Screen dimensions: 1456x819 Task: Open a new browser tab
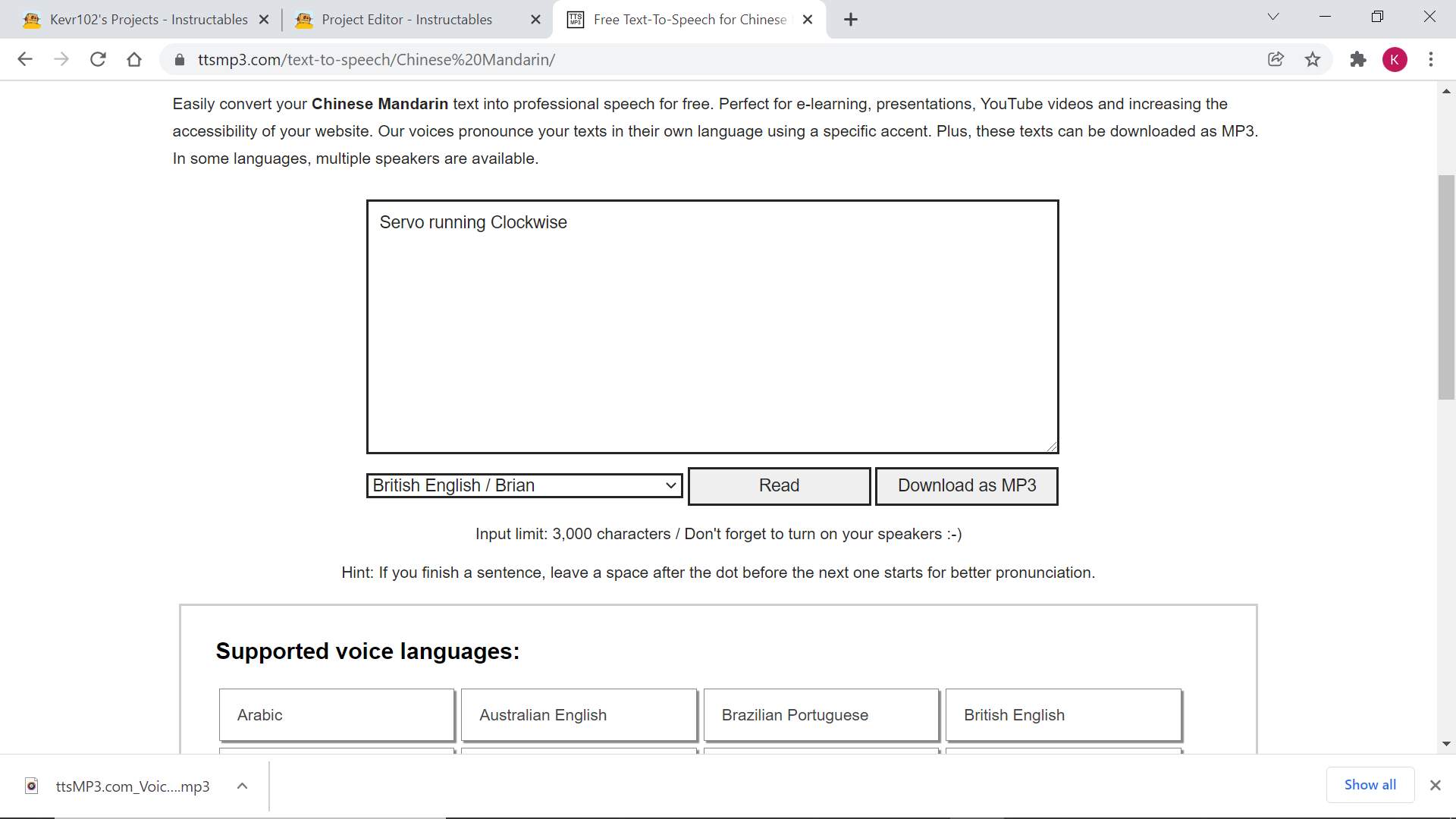tap(851, 20)
